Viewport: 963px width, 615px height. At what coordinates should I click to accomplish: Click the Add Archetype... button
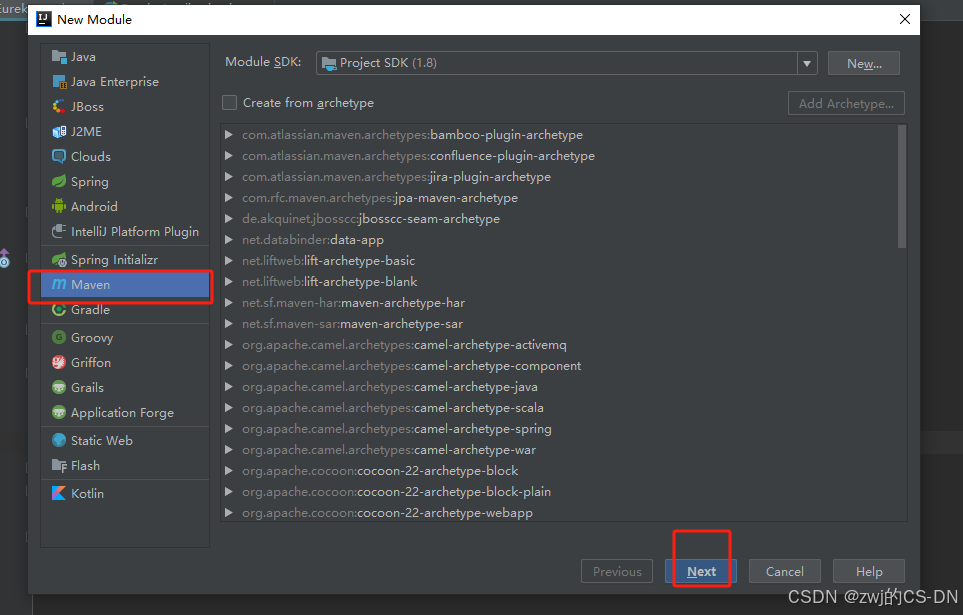846,103
